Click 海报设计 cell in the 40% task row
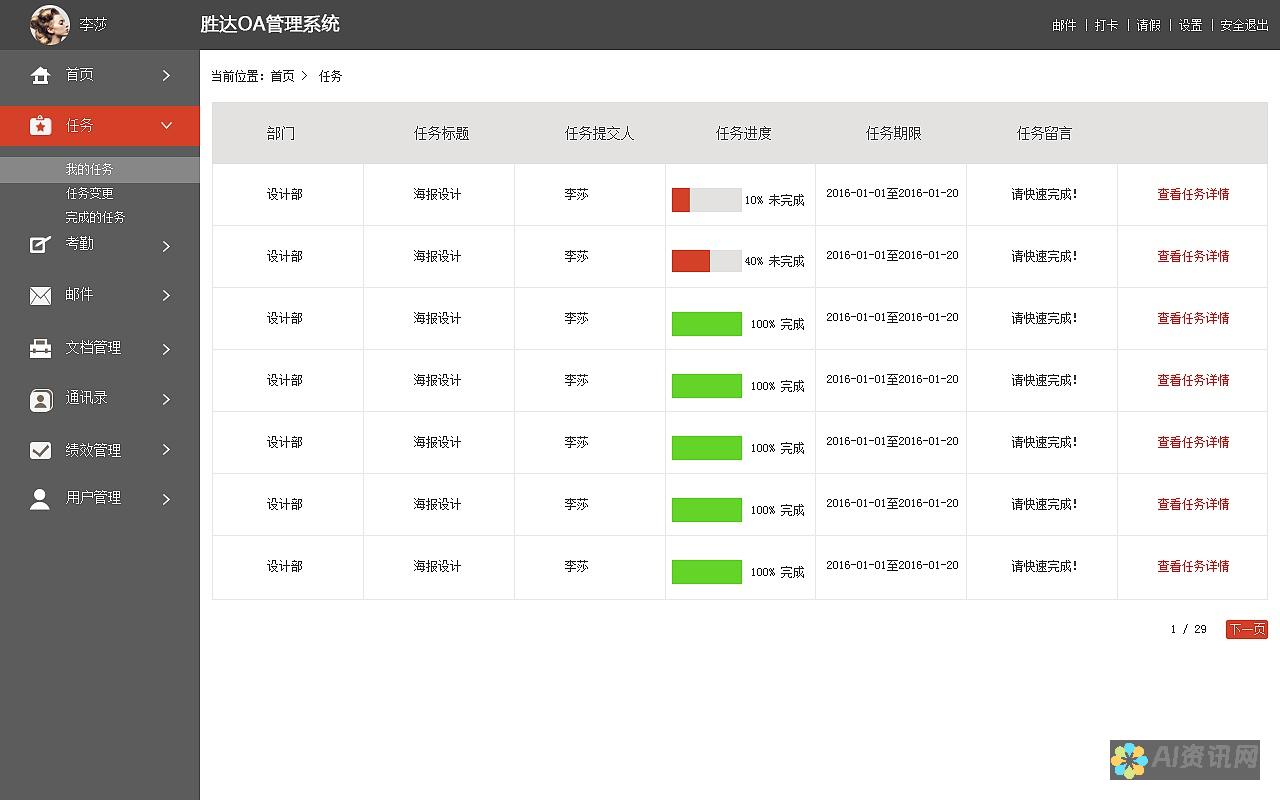This screenshot has height=800, width=1280. 438,257
